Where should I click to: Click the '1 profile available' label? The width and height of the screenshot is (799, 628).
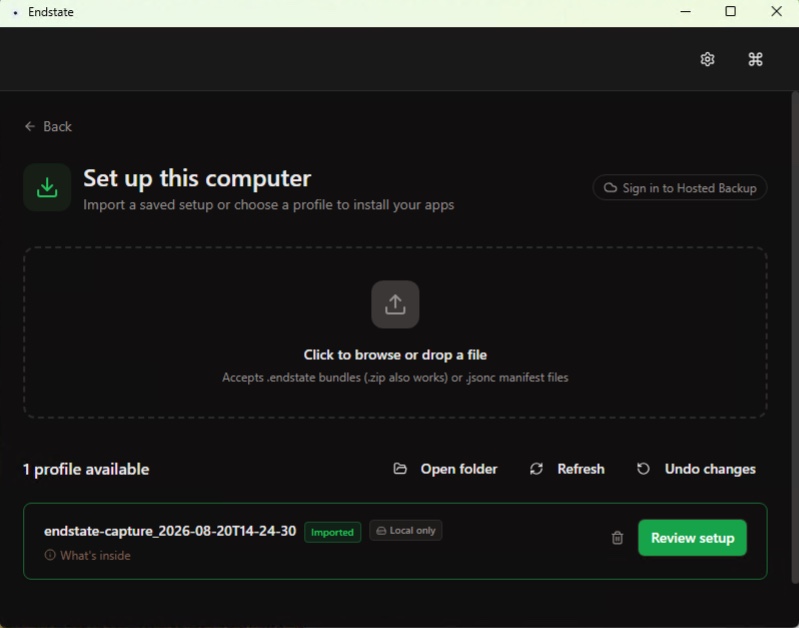86,469
